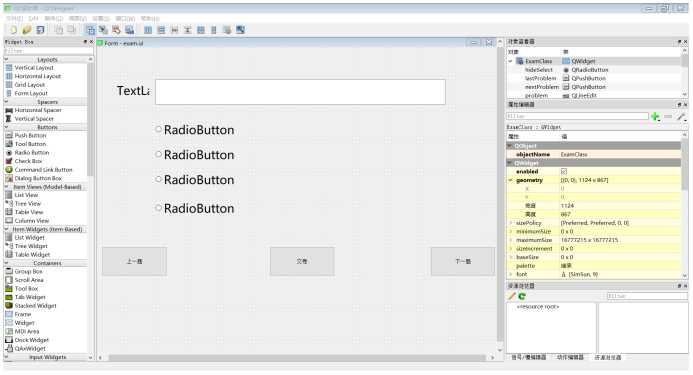Select hideSelect row in Object Inspector
Image resolution: width=693 pixels, height=375 pixels.
click(x=594, y=70)
